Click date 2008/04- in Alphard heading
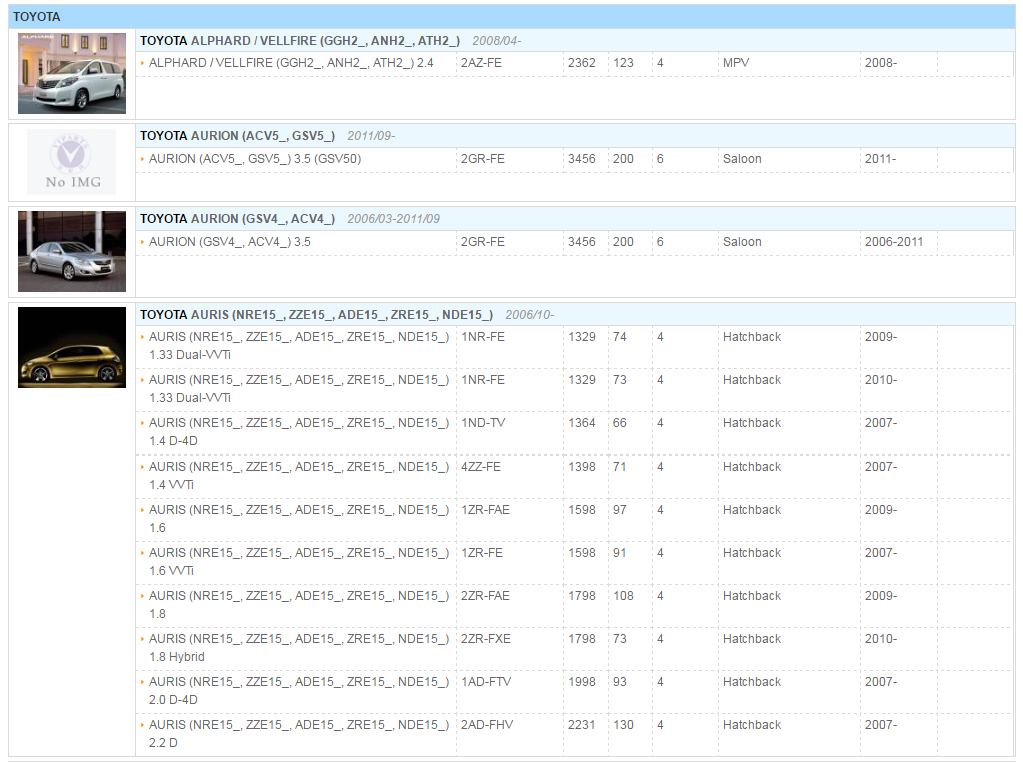This screenshot has width=1023, height=762. (496, 41)
